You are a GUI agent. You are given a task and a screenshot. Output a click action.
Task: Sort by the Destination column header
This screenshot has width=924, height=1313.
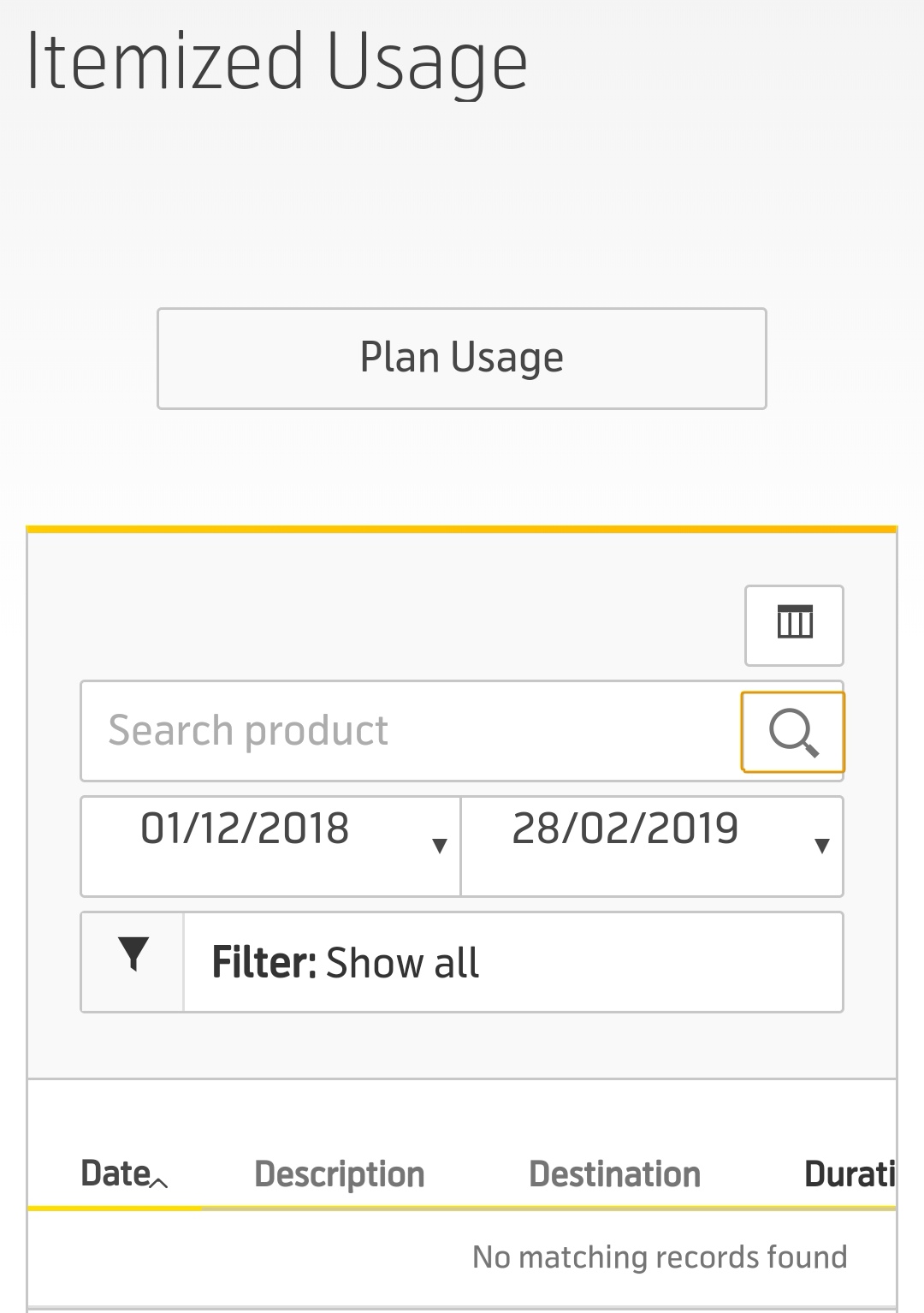[x=615, y=1174]
